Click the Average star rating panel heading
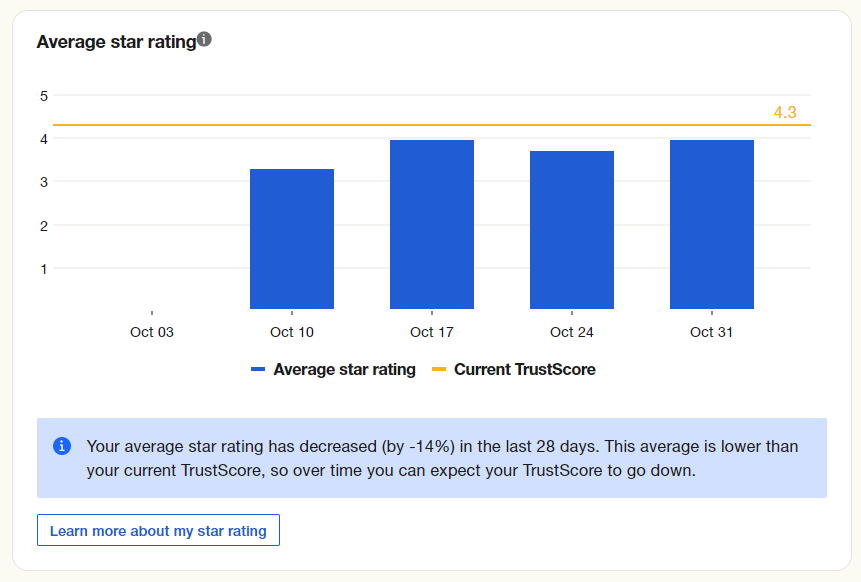The height and width of the screenshot is (582, 861). pyautogui.click(x=114, y=41)
